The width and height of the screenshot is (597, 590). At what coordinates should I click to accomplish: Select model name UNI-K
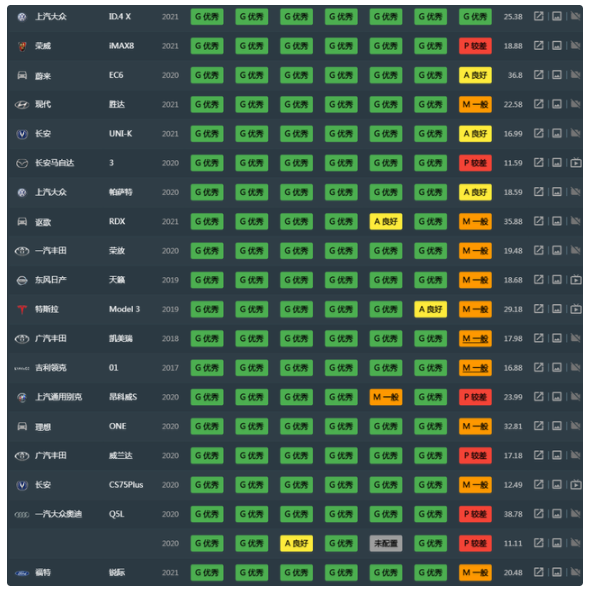(120, 134)
